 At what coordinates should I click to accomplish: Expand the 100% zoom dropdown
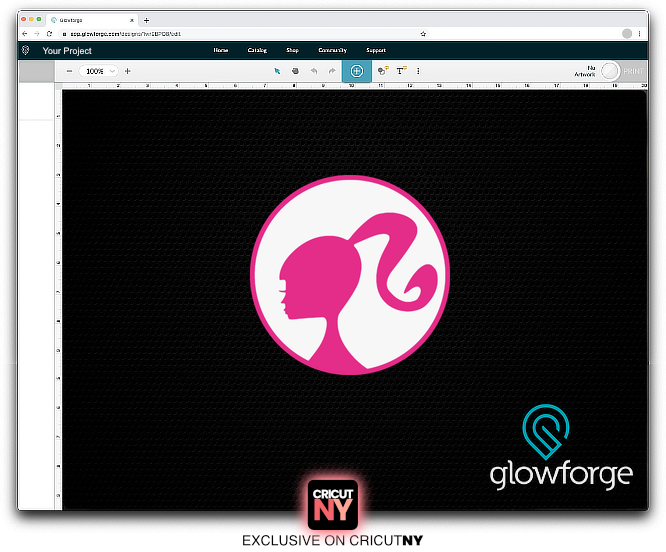pyautogui.click(x=99, y=71)
